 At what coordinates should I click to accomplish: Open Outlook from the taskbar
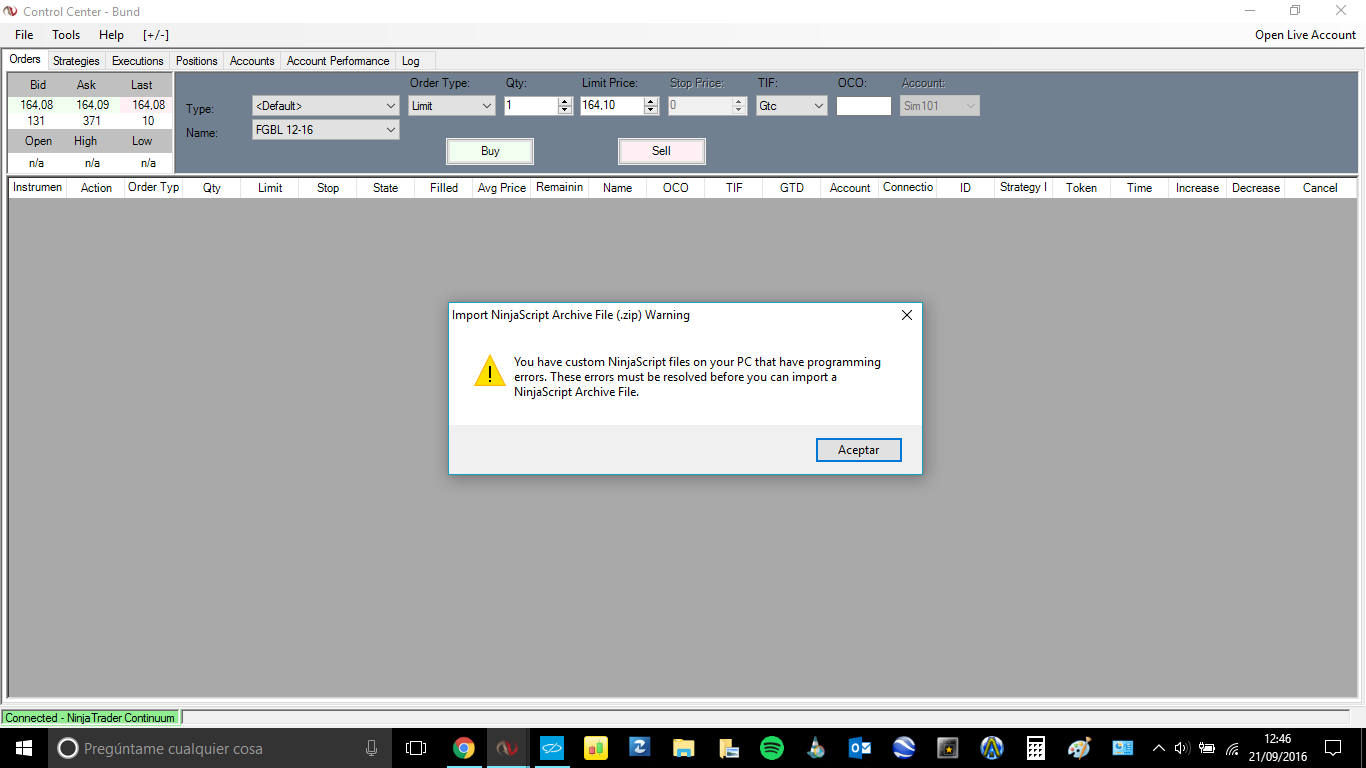pyautogui.click(x=859, y=748)
